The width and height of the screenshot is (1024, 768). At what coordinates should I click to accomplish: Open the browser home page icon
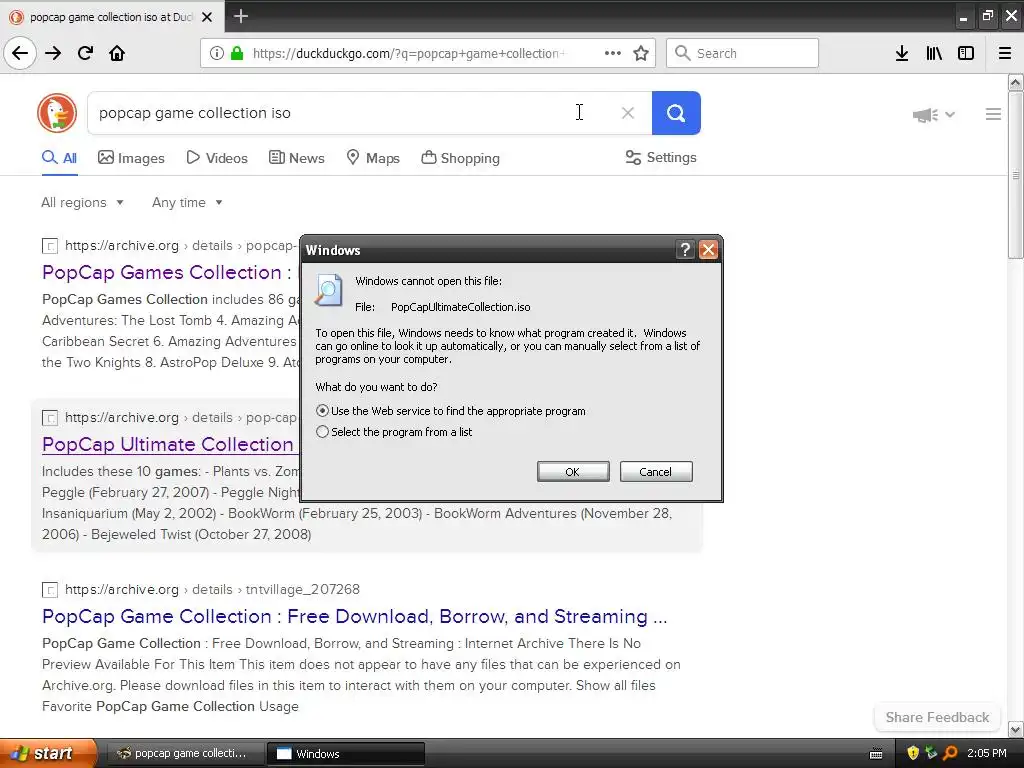click(117, 53)
